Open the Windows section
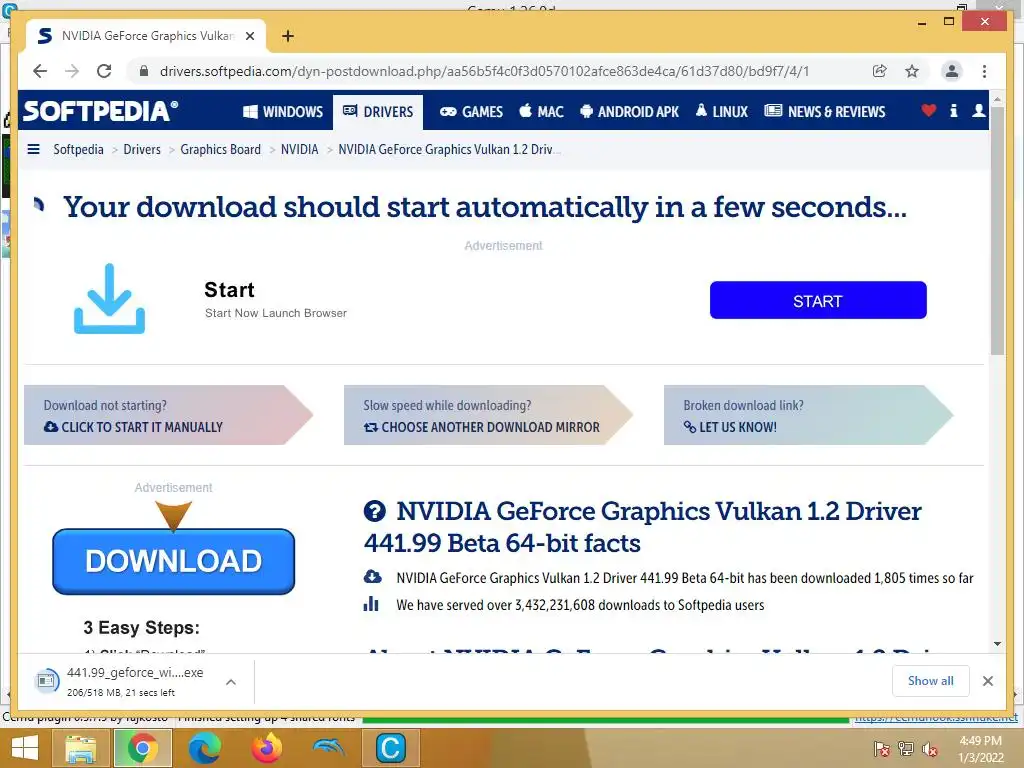Screen dimensions: 1024x768 coord(283,112)
